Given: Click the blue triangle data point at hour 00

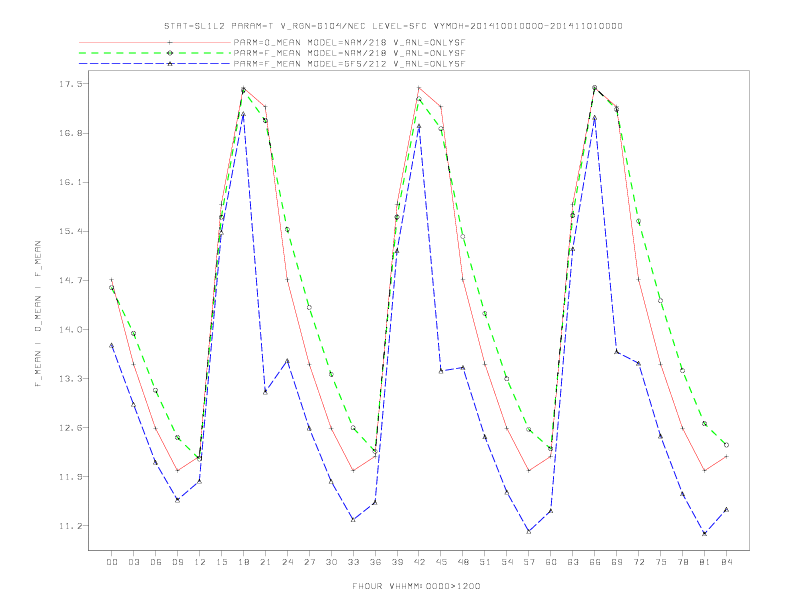Looking at the screenshot, I should pos(112,345).
